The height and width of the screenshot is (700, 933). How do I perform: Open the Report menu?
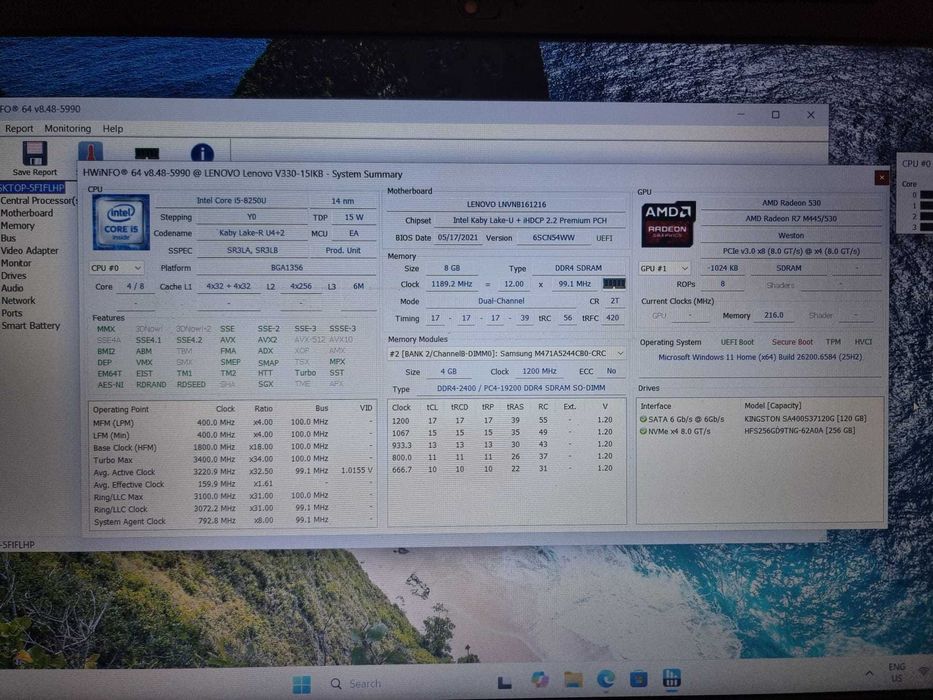19,129
